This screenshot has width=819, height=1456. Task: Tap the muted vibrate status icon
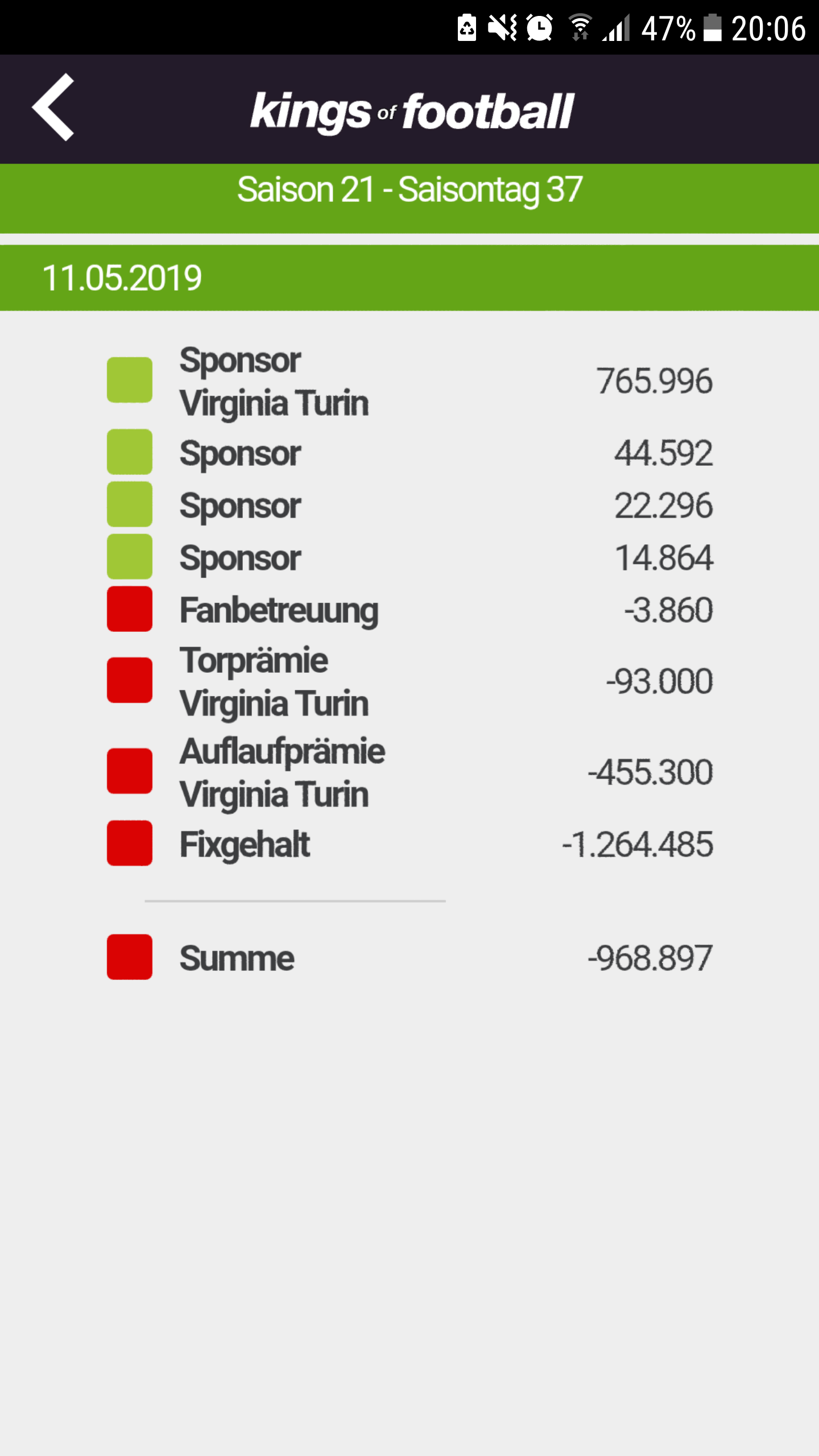pos(503,28)
